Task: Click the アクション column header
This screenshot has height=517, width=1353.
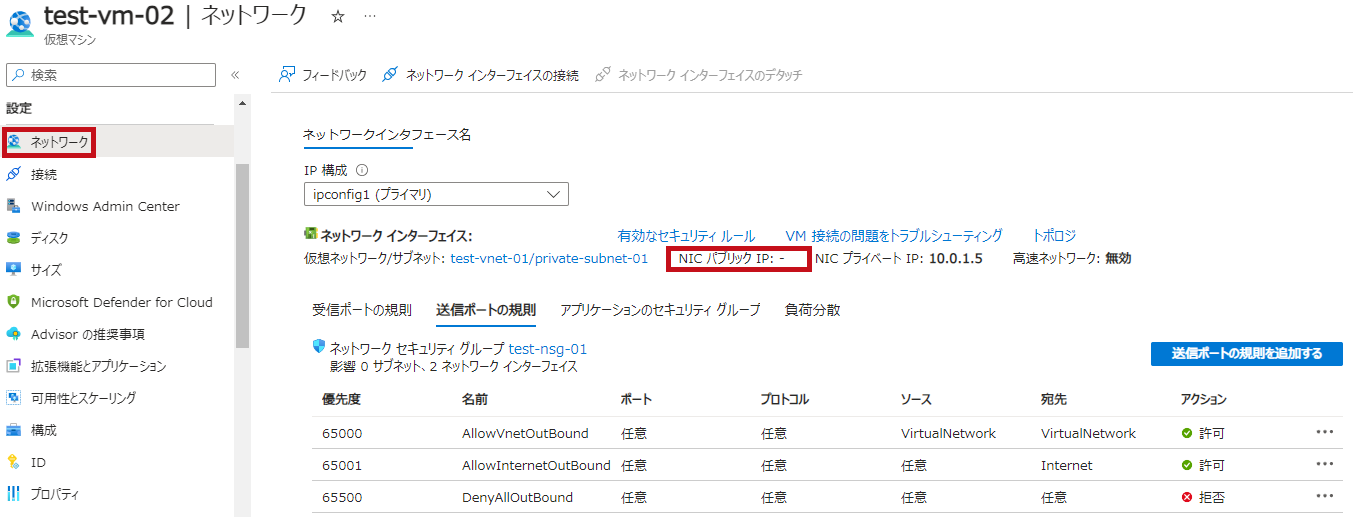Action: pos(1204,399)
